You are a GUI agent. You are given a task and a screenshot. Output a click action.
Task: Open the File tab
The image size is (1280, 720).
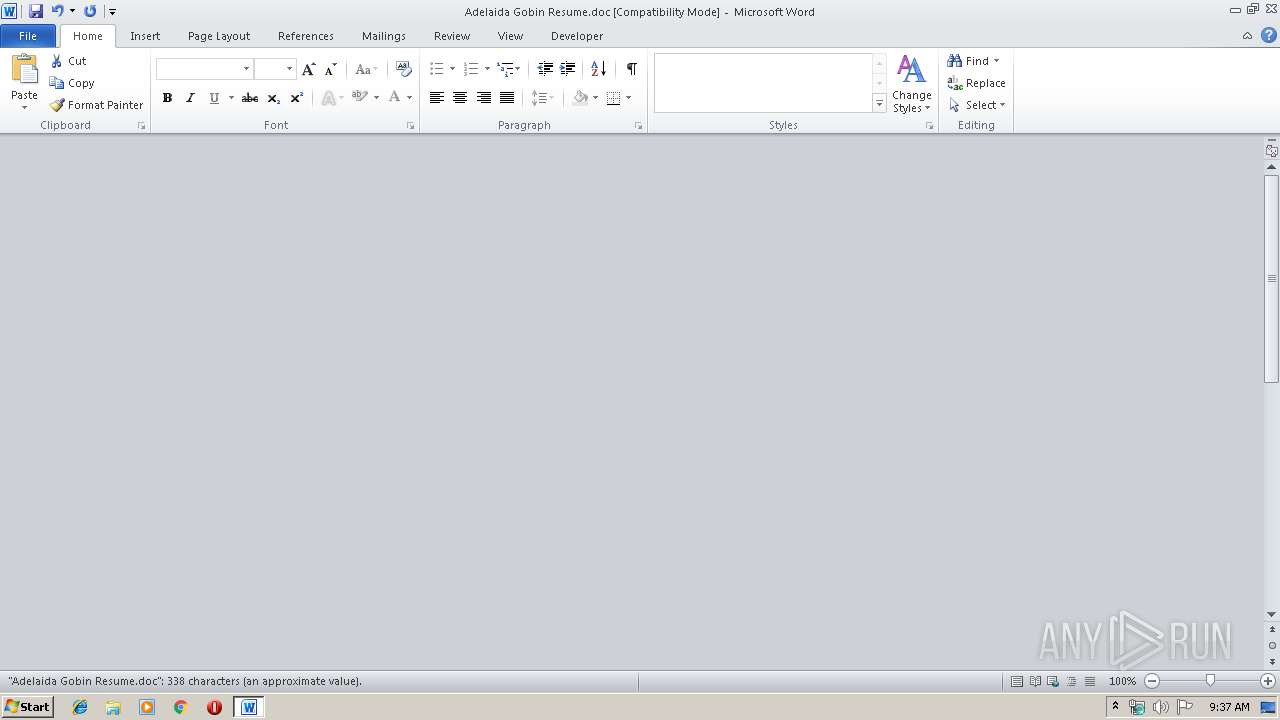(28, 36)
